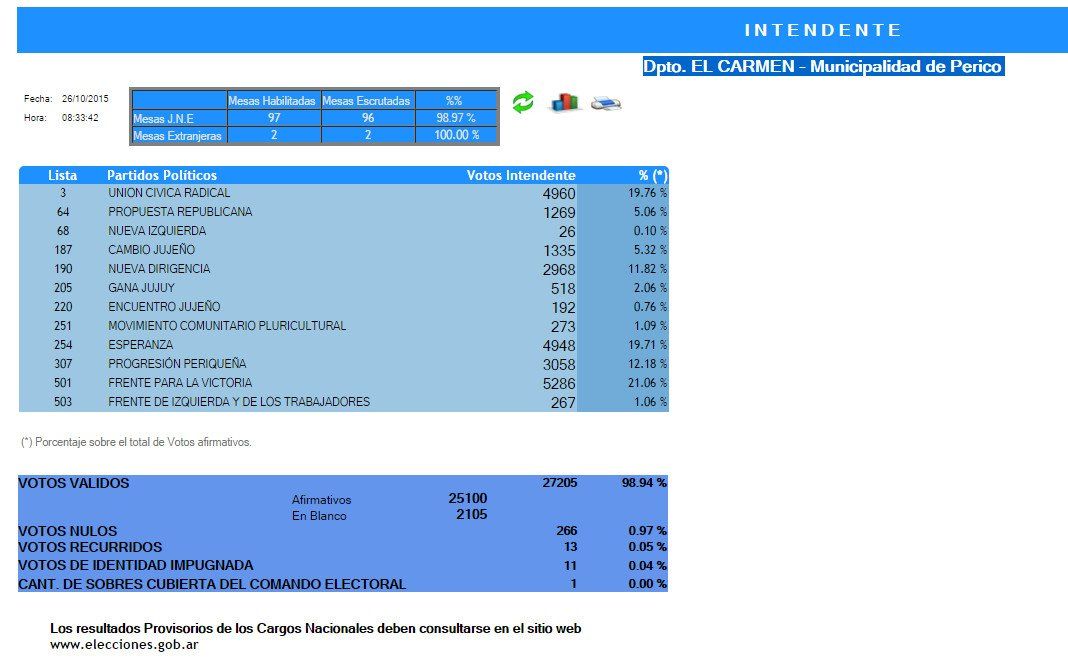
Task: Click the VOTOS VALIDOS summary label
Action: pos(74,483)
